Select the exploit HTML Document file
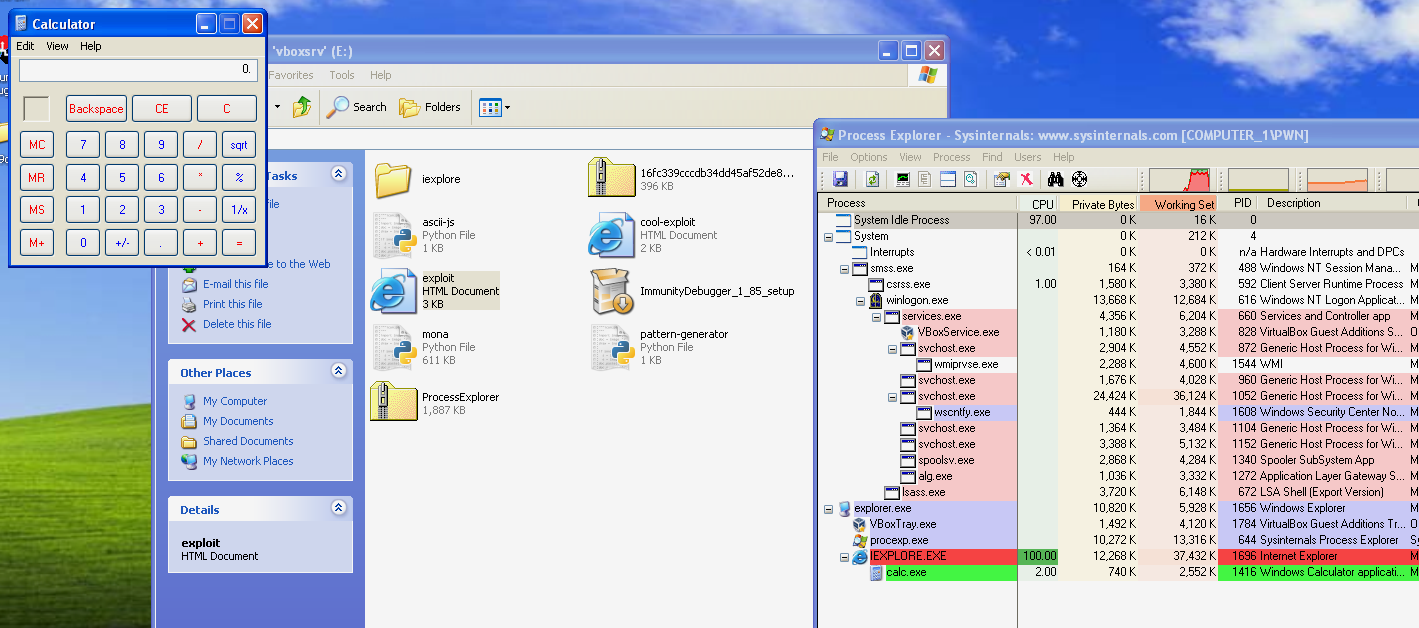1419x628 pixels. [x=434, y=291]
